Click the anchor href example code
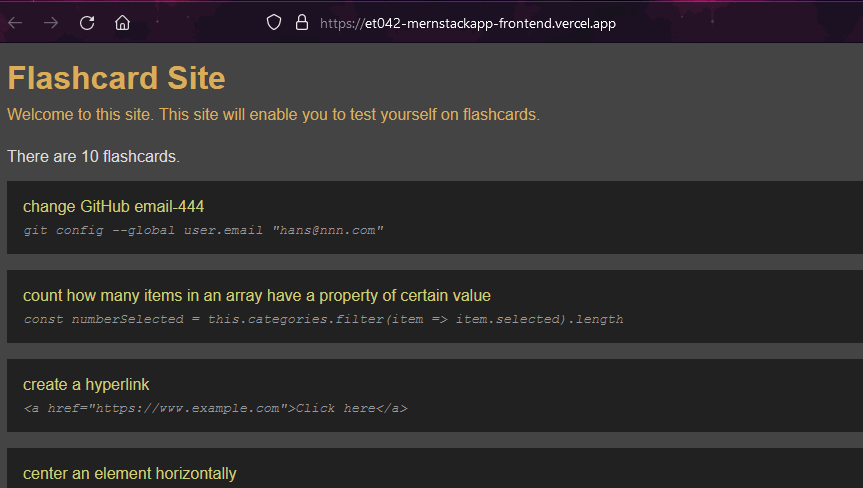 (215, 408)
